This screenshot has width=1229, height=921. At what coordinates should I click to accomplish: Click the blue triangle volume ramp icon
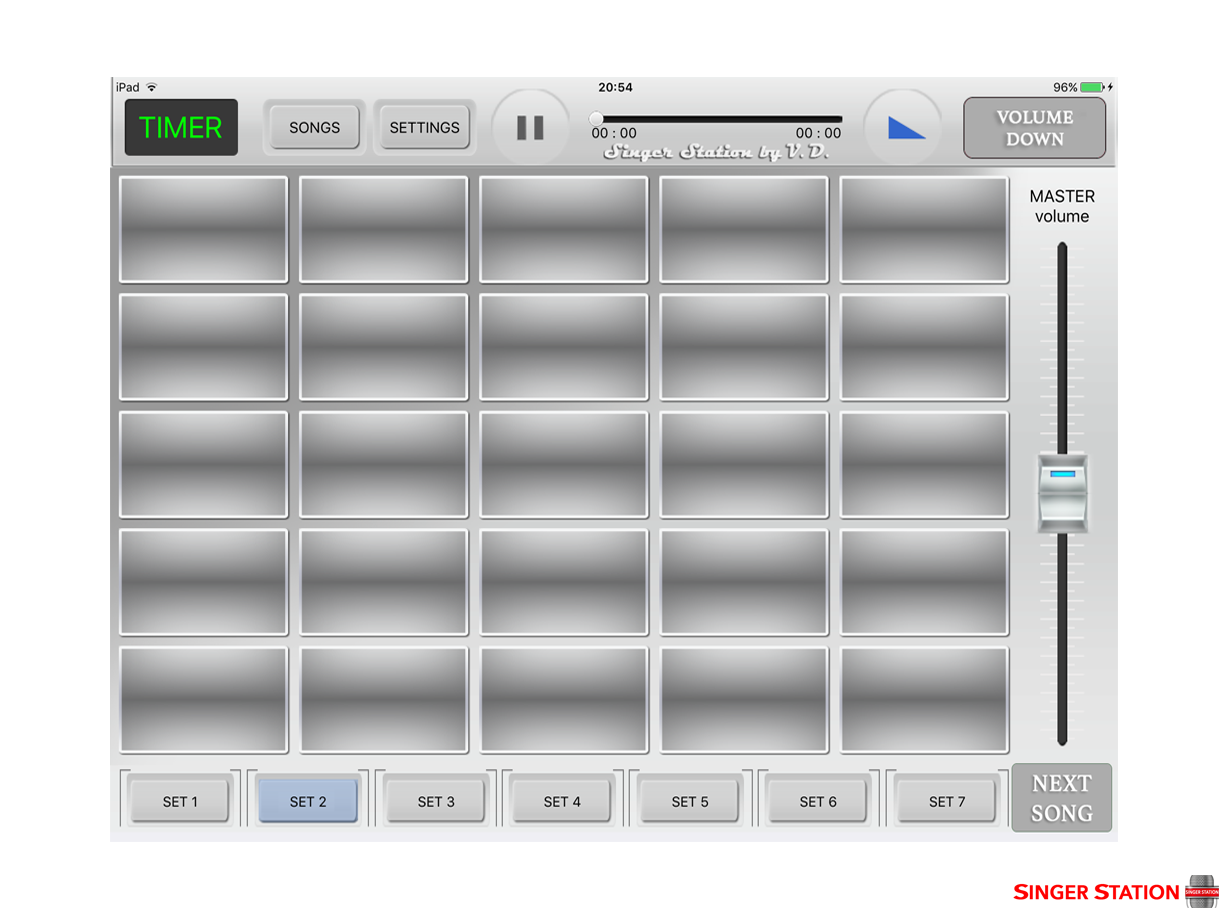coord(905,128)
